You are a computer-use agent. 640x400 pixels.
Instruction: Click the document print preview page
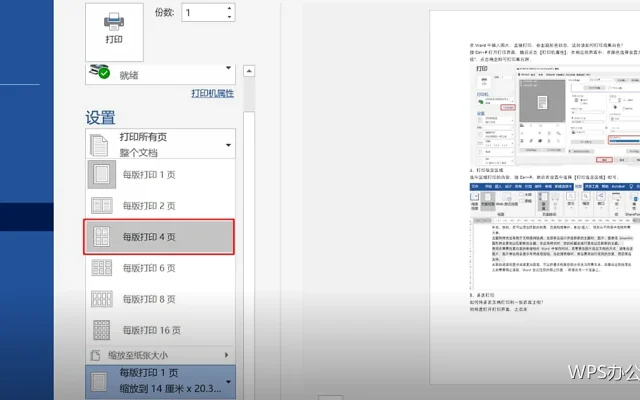pos(534,198)
